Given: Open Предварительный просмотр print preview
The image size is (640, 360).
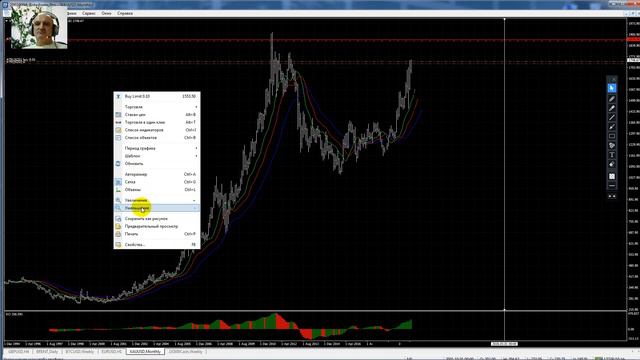Looking at the screenshot, I should 157,226.
